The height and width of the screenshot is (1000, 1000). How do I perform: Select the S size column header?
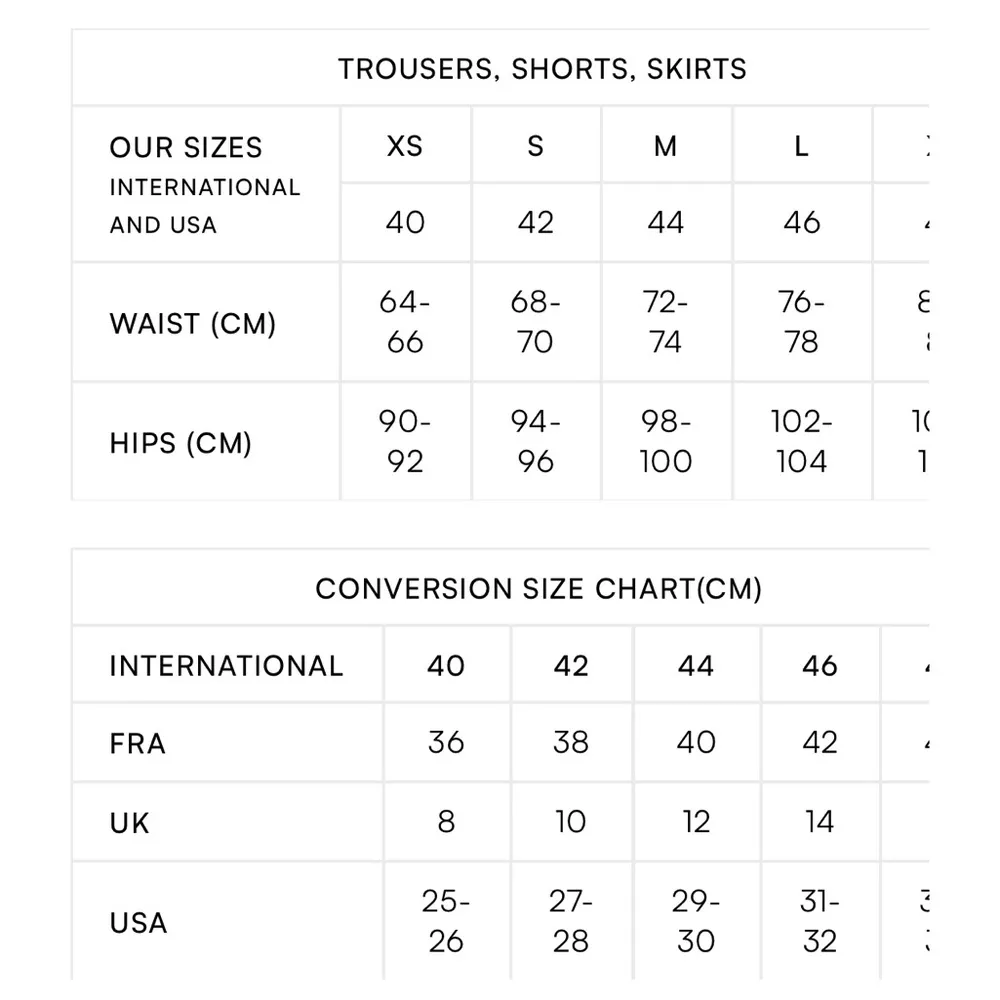[536, 146]
